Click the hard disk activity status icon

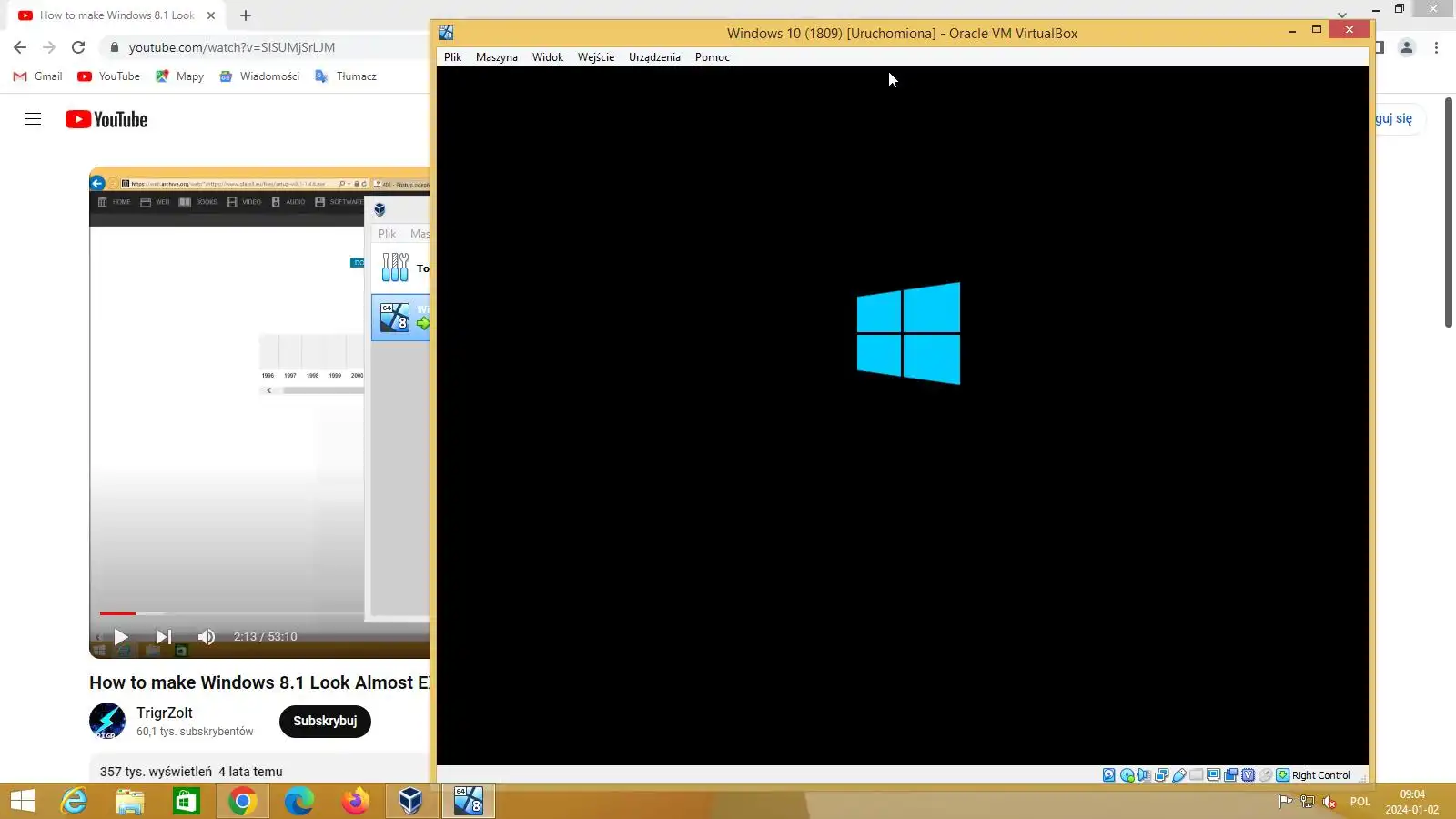tap(1108, 775)
